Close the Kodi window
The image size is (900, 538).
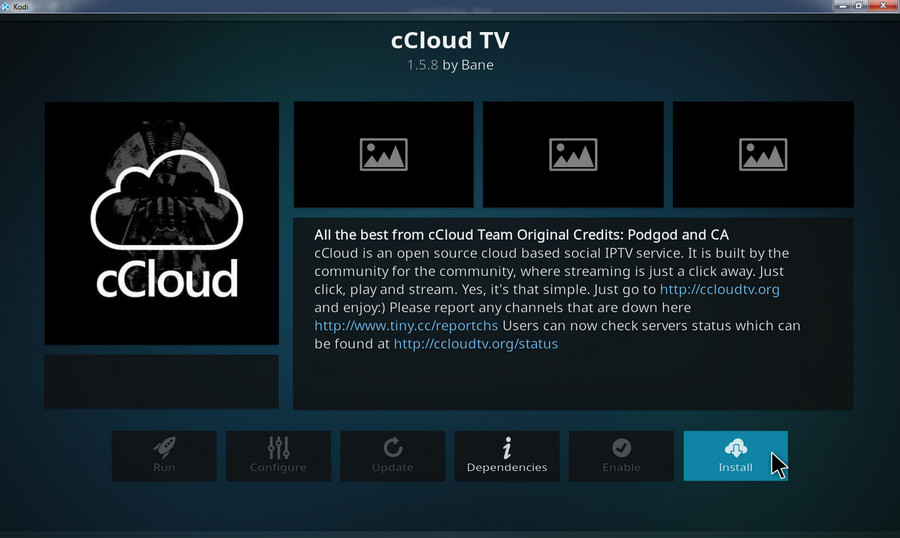point(883,6)
